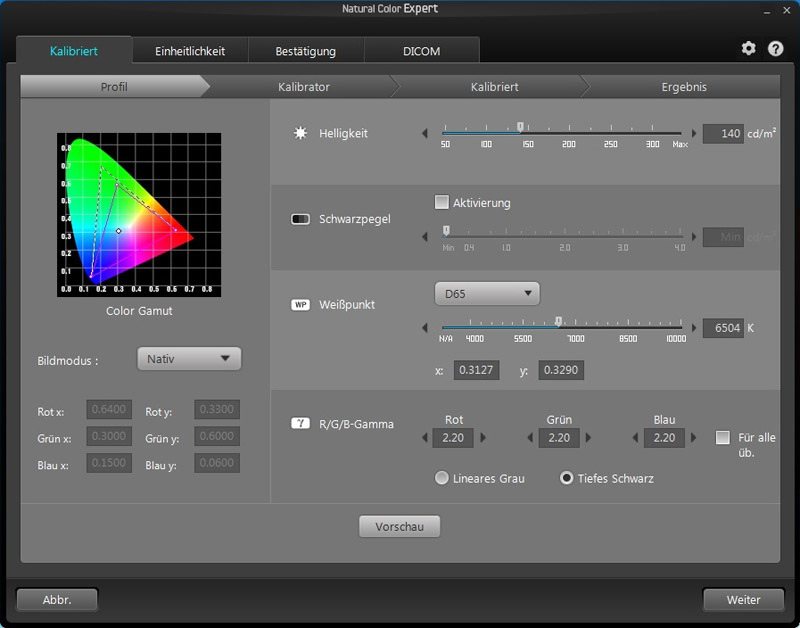Increase Grün gamma value
The height and width of the screenshot is (628, 800).
pyautogui.click(x=588, y=438)
